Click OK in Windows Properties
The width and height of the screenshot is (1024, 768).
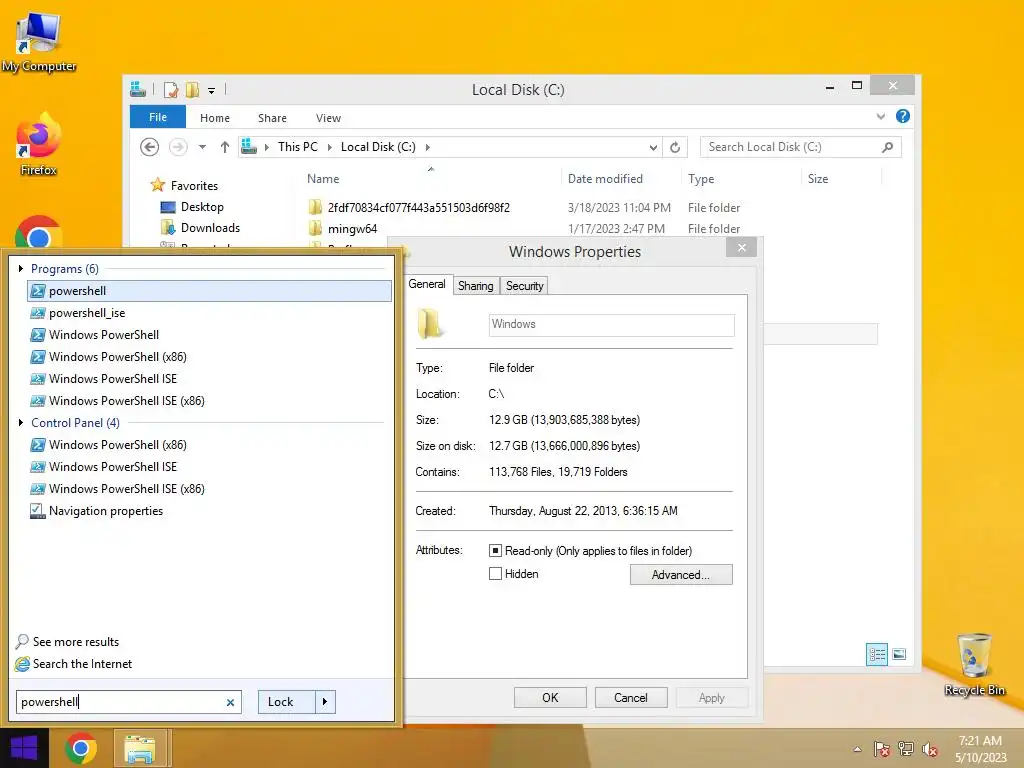pyautogui.click(x=550, y=697)
